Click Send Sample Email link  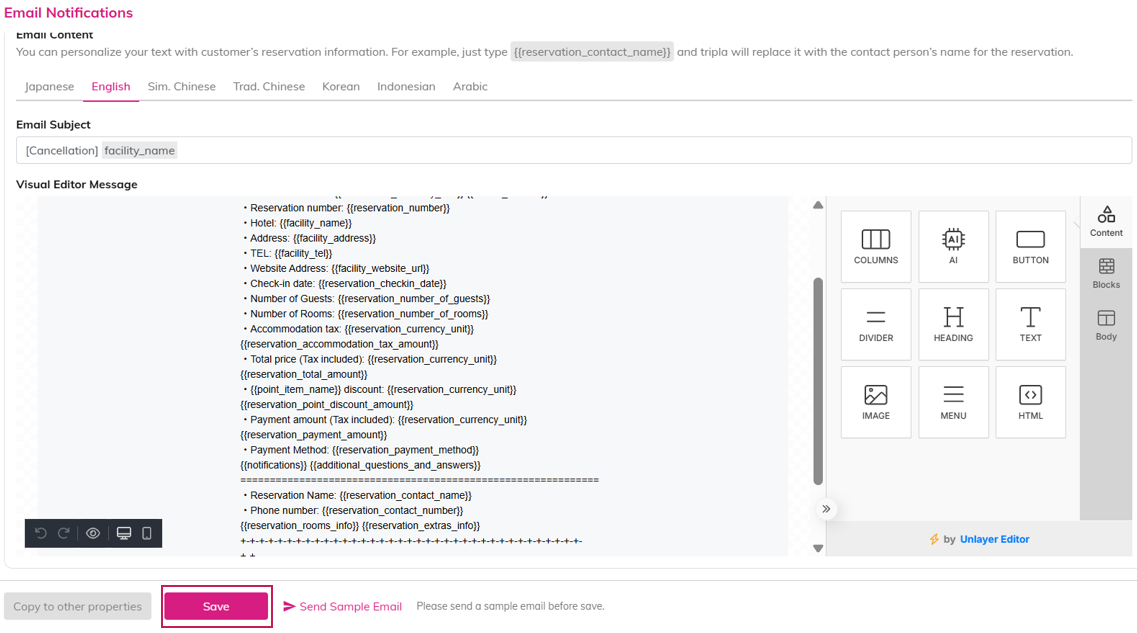click(342, 606)
